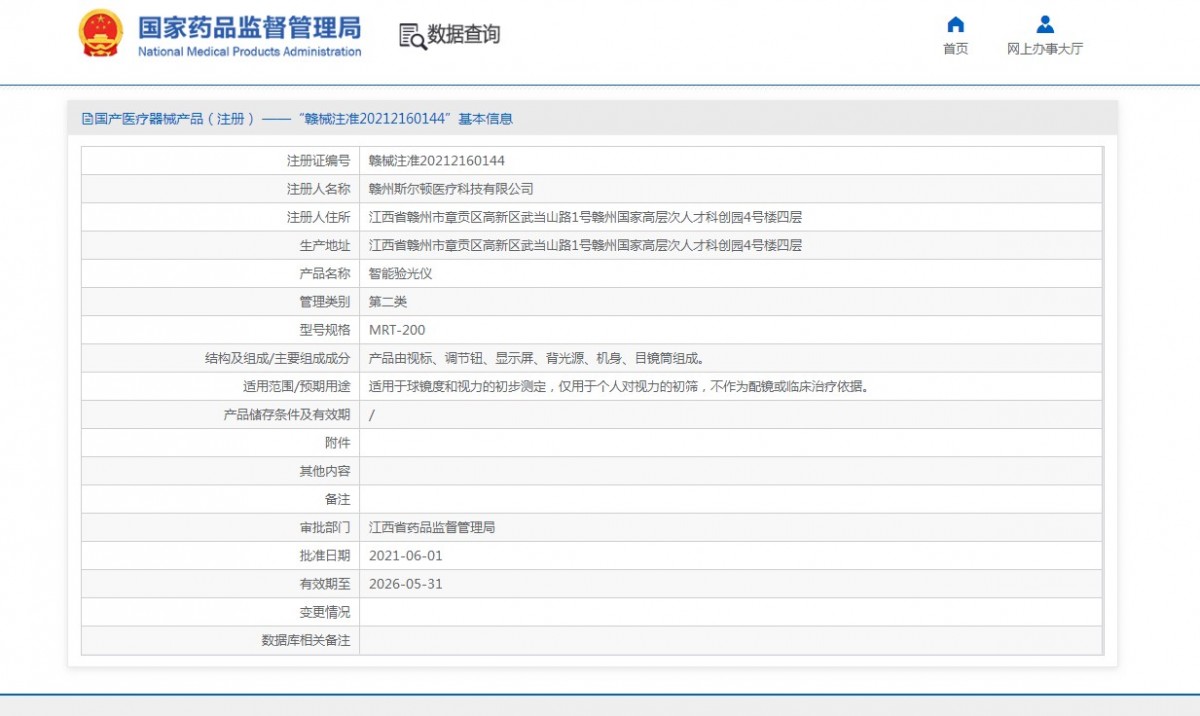Click the approval date 2021-06-01
The image size is (1200, 716).
(405, 556)
